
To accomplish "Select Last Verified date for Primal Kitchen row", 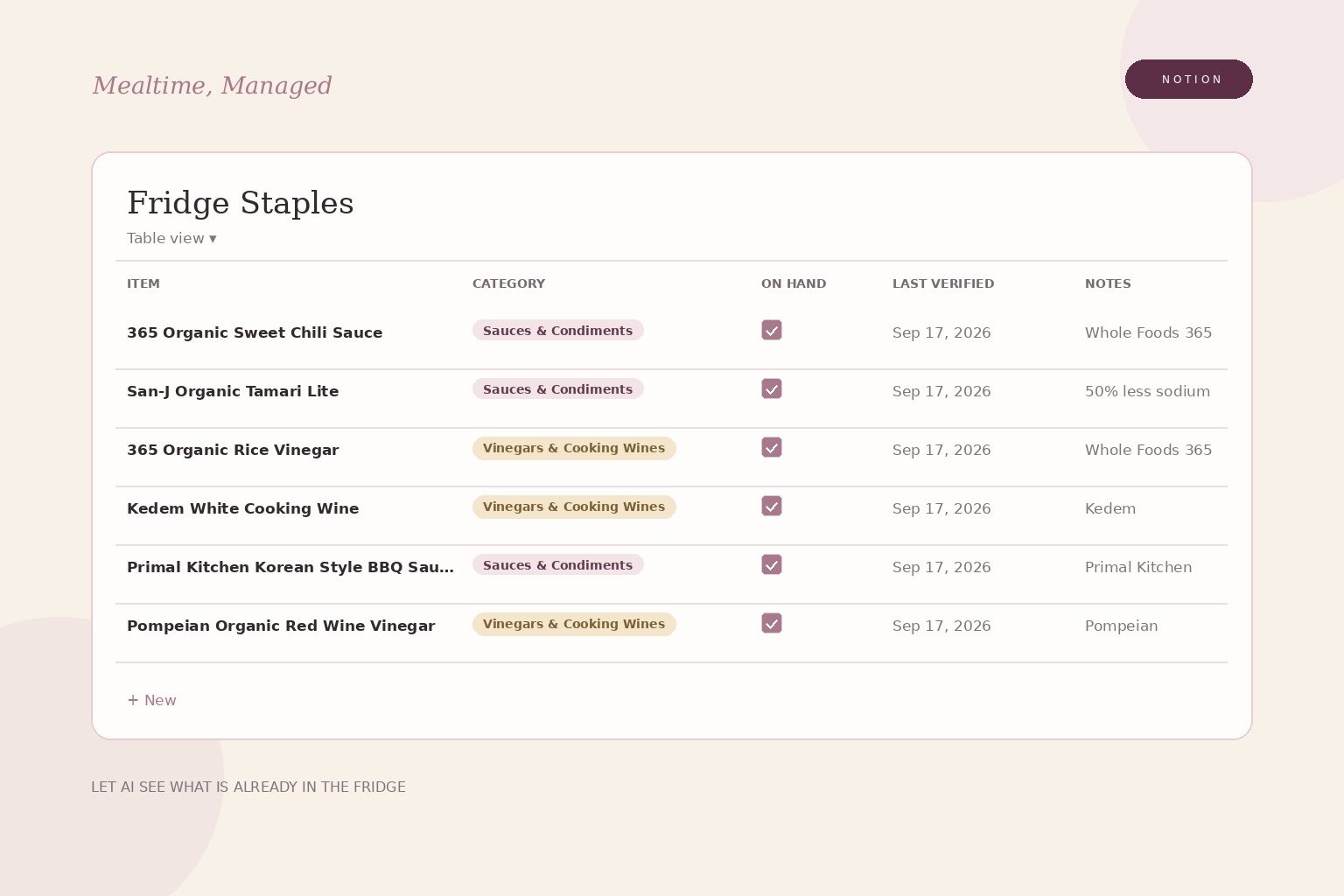I will 941,567.
